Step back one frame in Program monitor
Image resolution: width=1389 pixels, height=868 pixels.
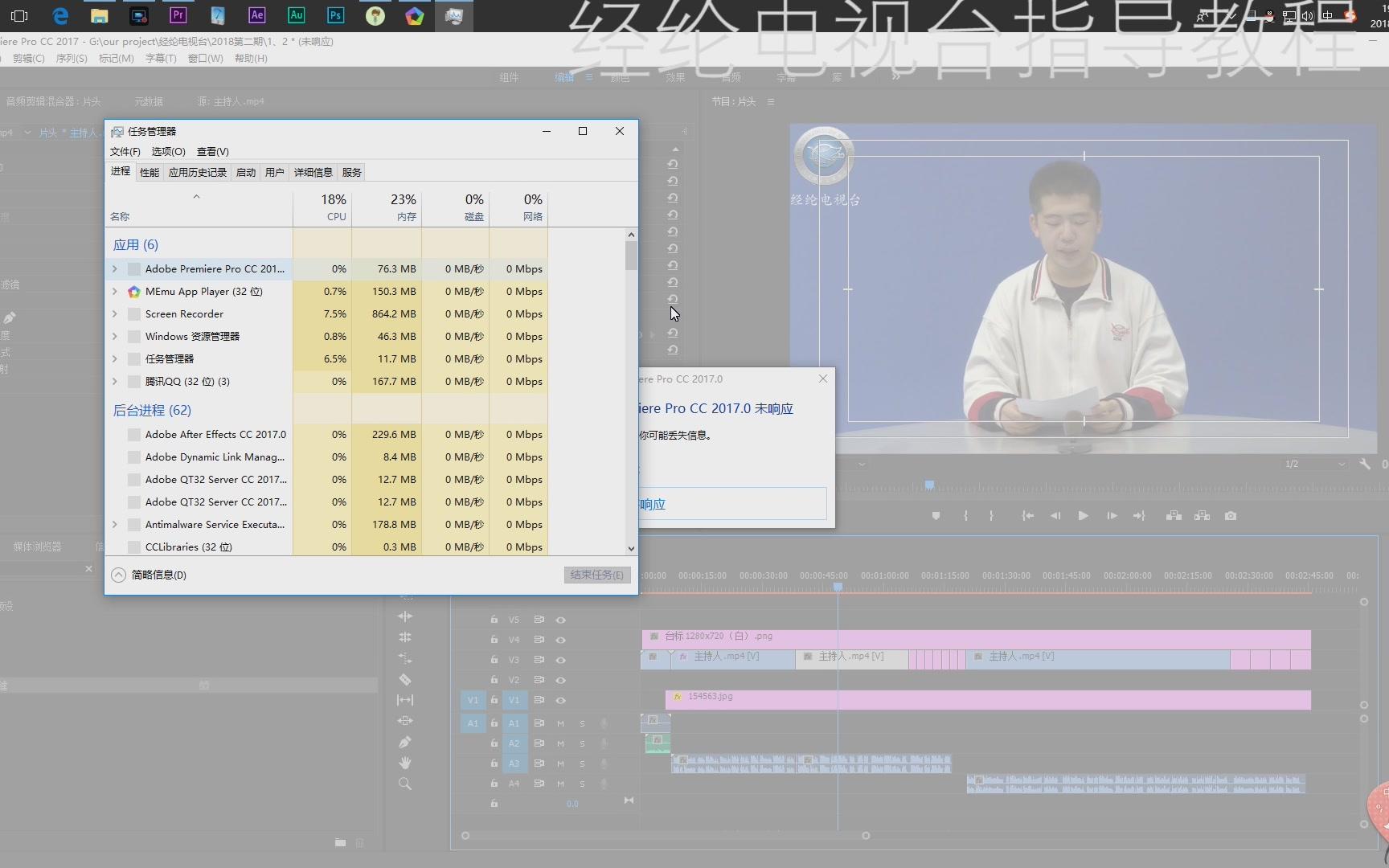[1055, 516]
